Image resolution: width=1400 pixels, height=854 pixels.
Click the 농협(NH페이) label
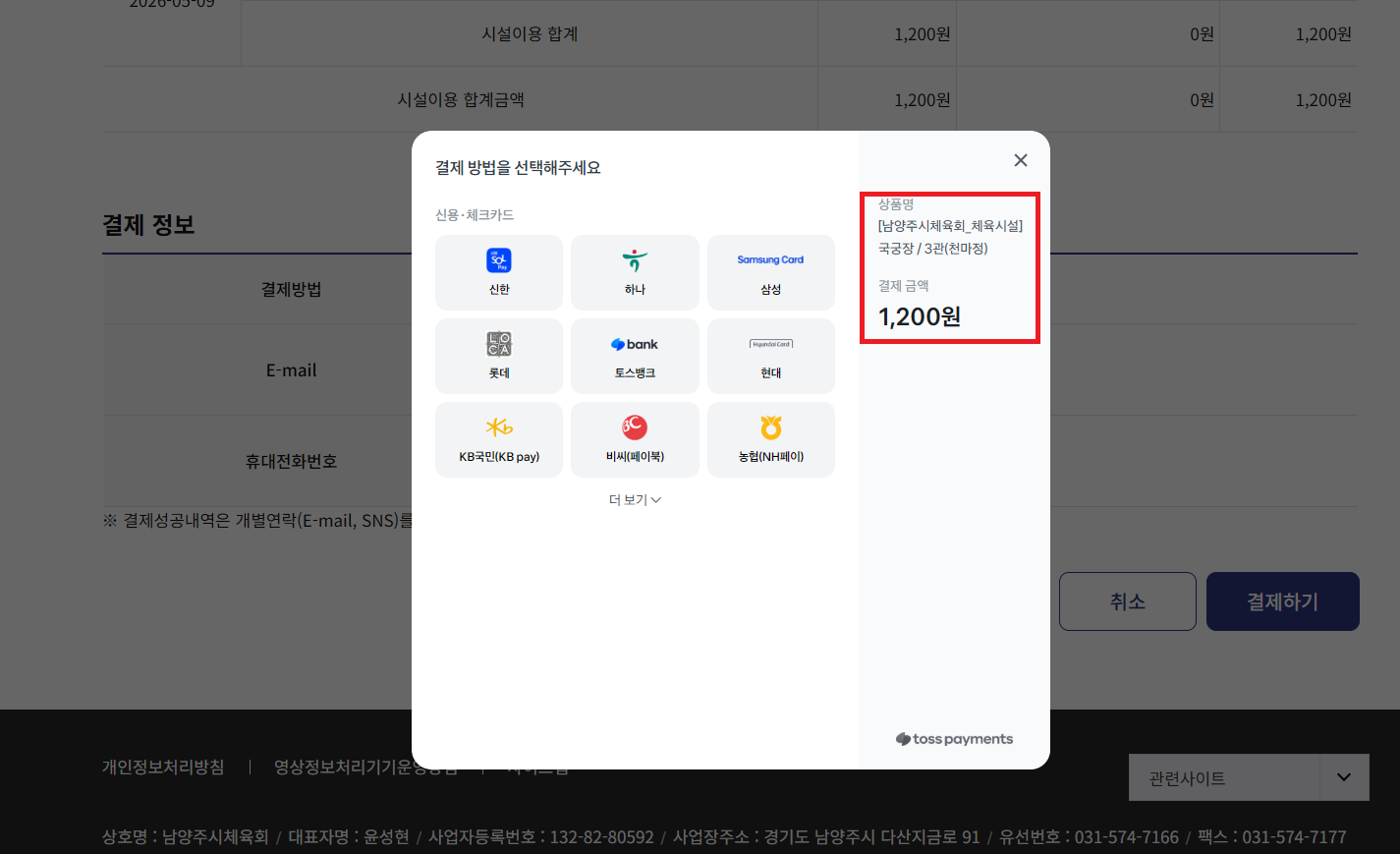click(x=770, y=457)
